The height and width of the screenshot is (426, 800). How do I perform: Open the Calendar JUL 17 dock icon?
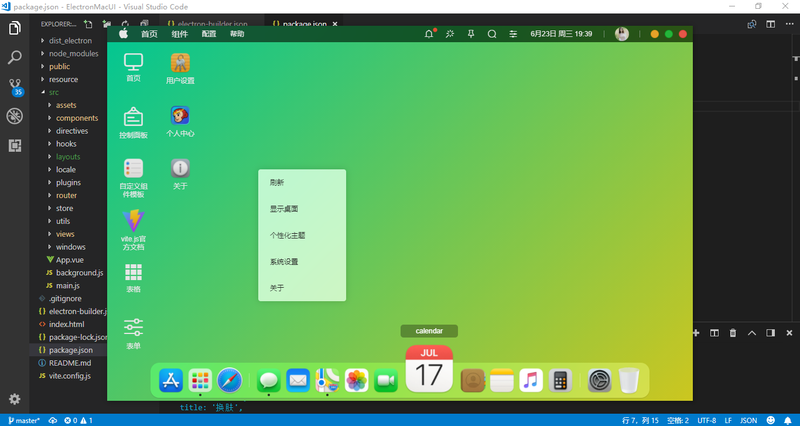point(429,369)
